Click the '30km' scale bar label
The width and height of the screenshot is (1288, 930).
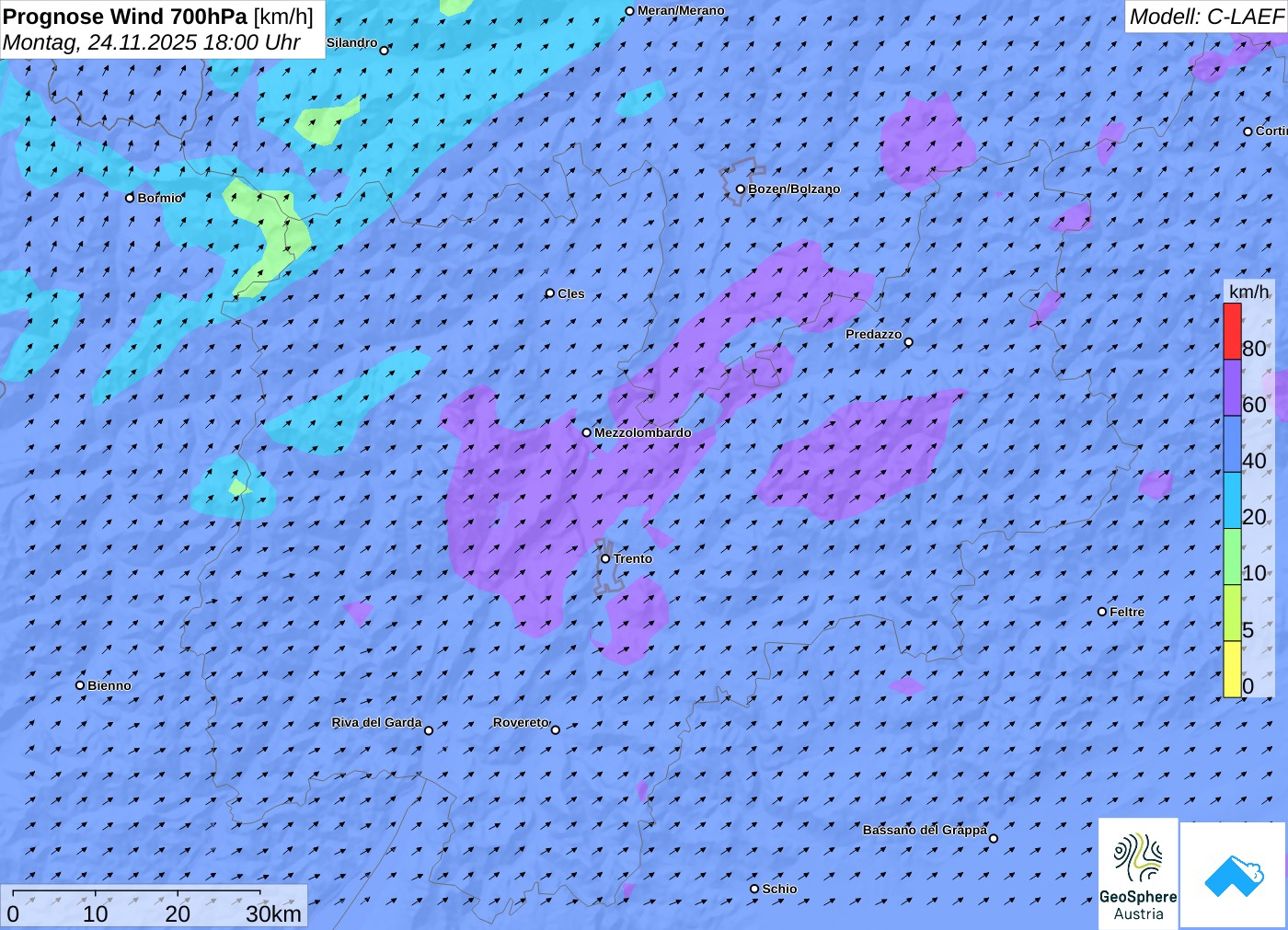(274, 913)
